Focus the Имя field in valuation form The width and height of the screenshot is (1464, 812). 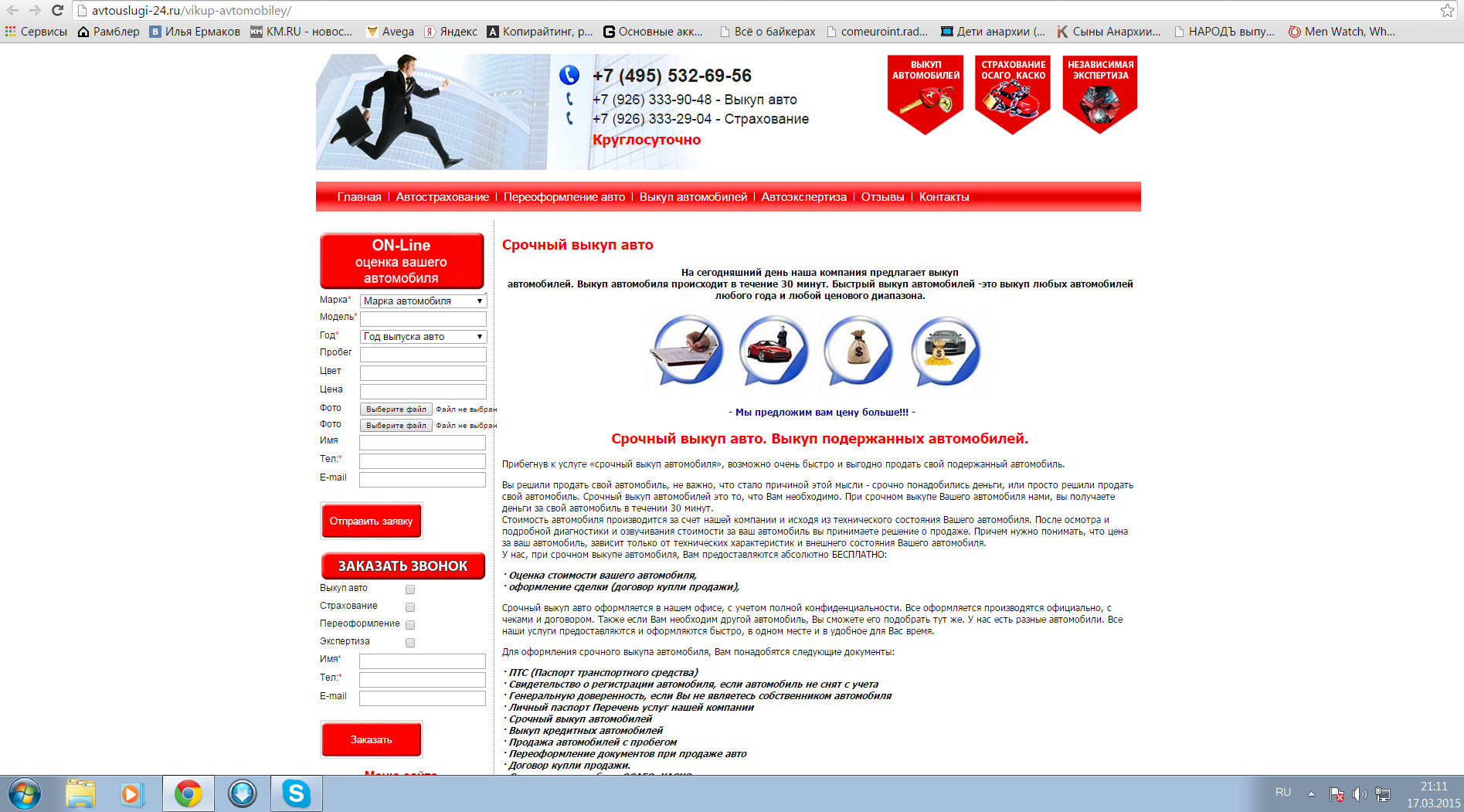pos(423,443)
